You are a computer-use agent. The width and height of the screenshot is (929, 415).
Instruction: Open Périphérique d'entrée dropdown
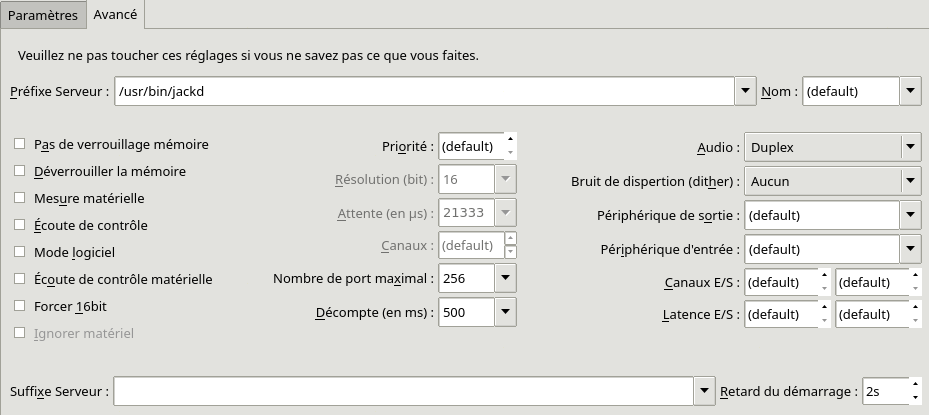pyautogui.click(x=909, y=249)
